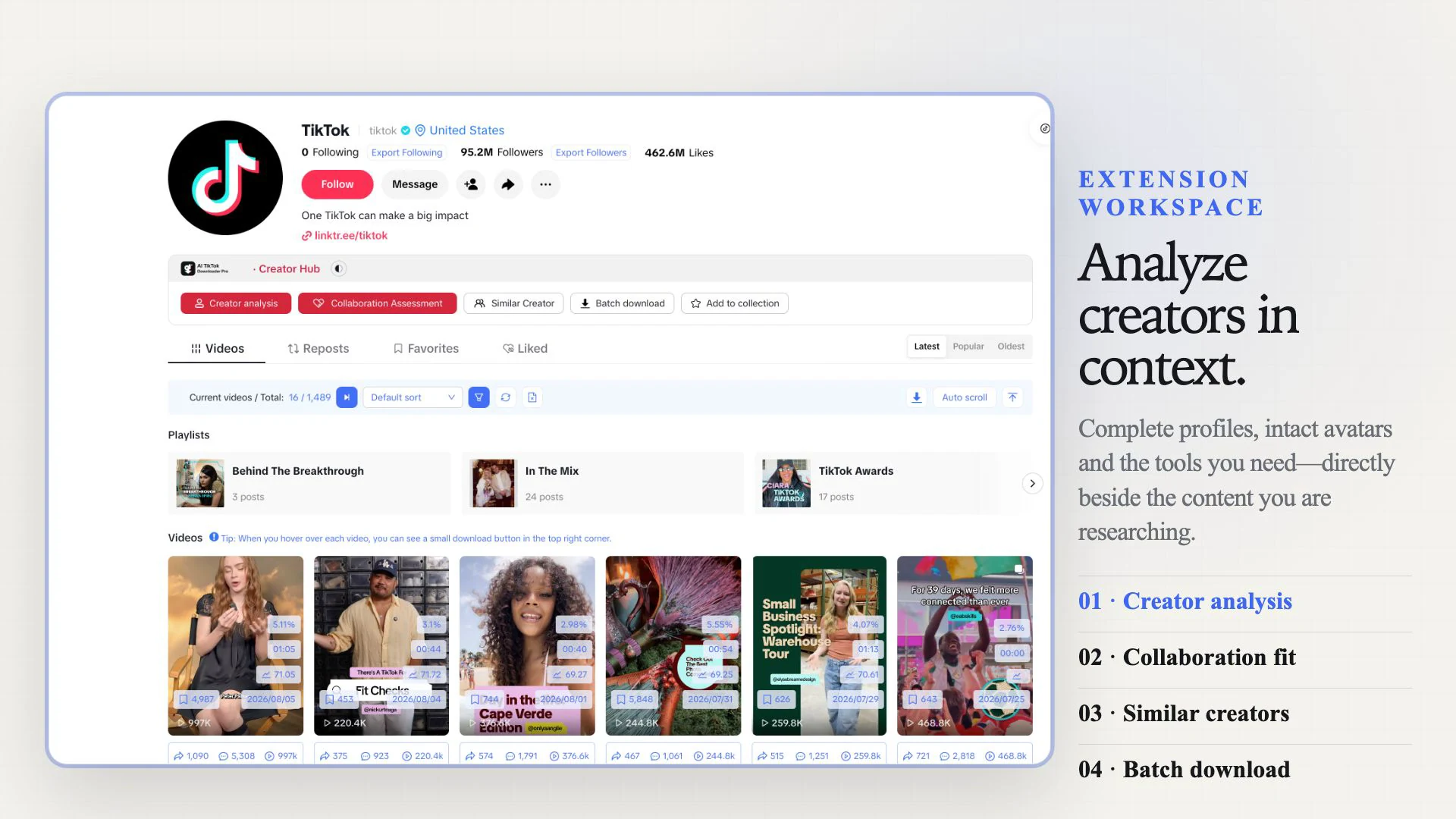Expand playlists with the right chevron arrow
The height and width of the screenshot is (819, 1456).
pos(1032,484)
